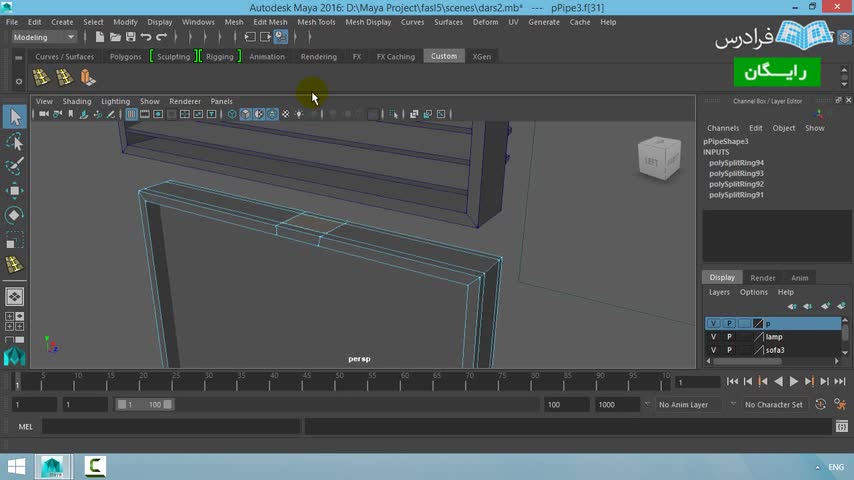Open the shelf options menu button

19,81
